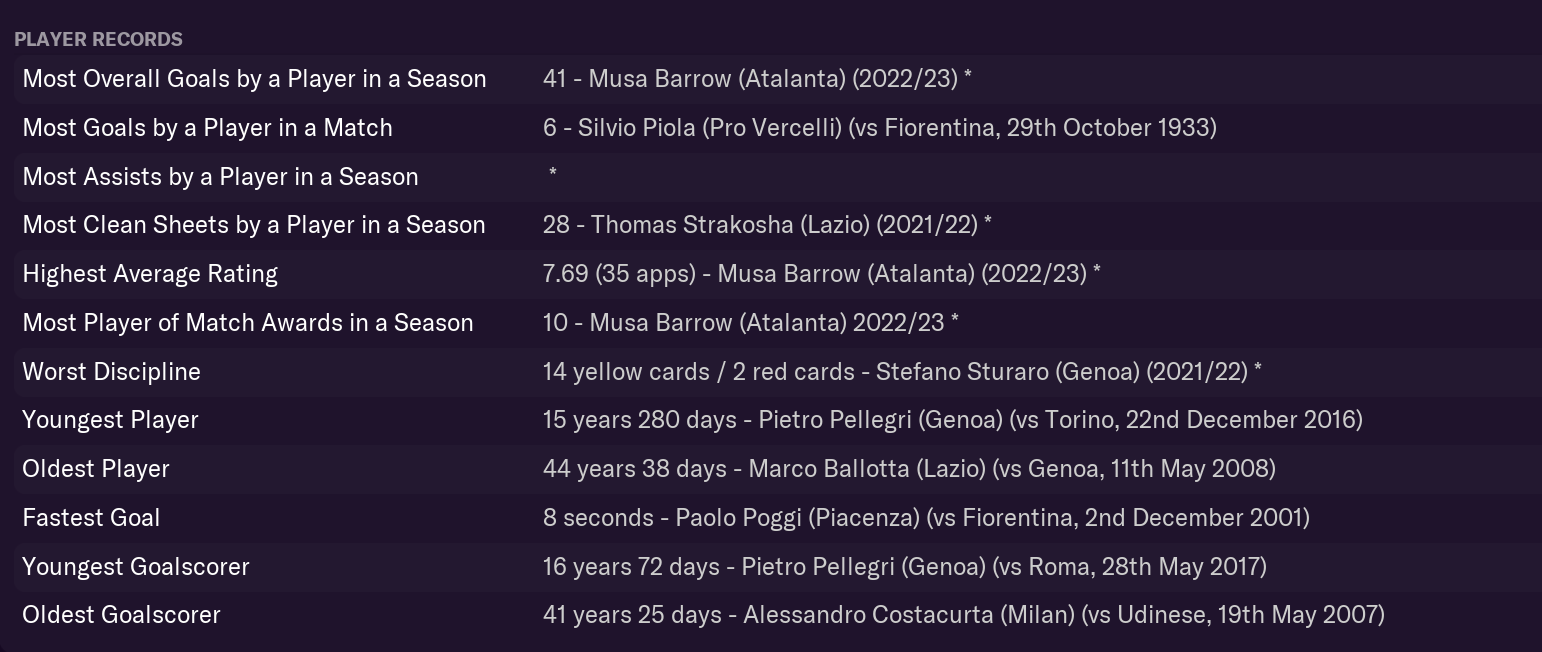This screenshot has width=1542, height=652.
Task: Select the Youngest Player label
Action: [110, 420]
